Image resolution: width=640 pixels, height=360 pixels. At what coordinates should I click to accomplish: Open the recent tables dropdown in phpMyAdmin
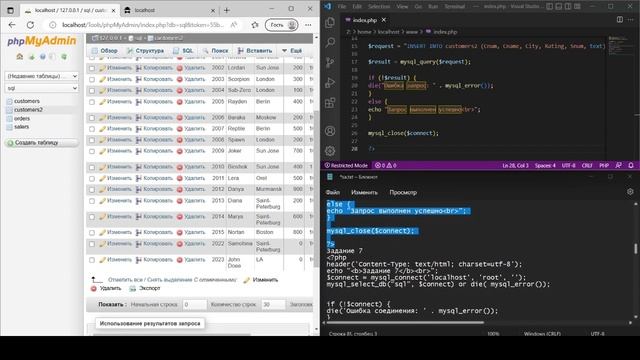42,76
